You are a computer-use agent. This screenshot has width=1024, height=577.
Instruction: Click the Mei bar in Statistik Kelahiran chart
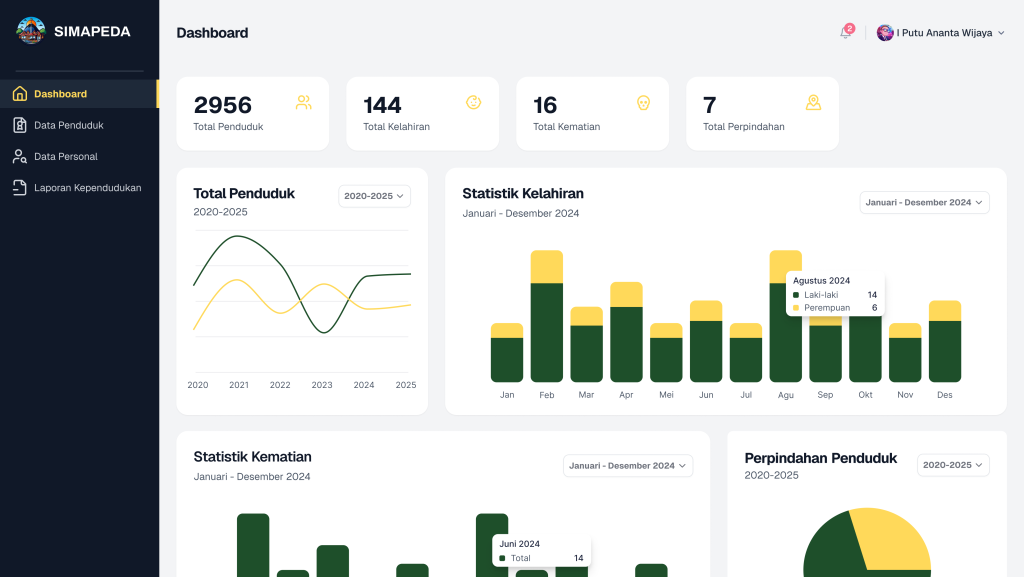pos(666,352)
